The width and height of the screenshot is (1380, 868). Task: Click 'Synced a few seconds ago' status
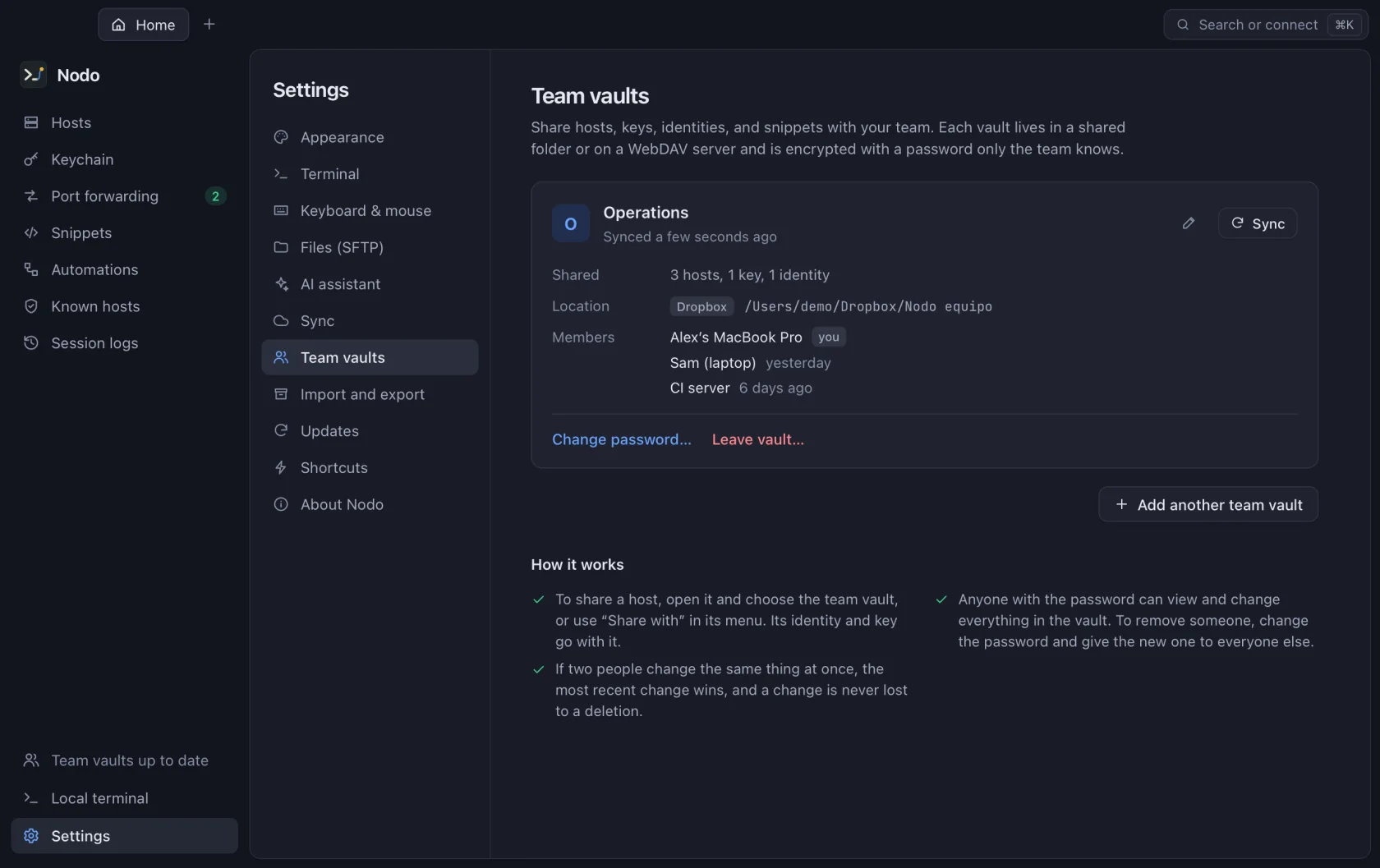pos(690,237)
